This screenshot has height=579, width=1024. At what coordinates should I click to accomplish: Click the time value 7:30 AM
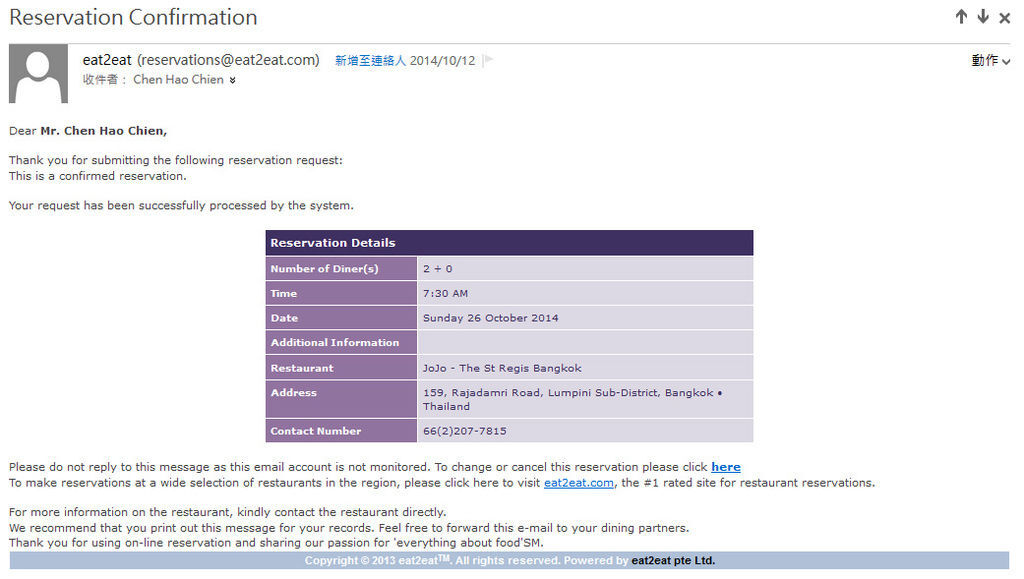coord(445,293)
